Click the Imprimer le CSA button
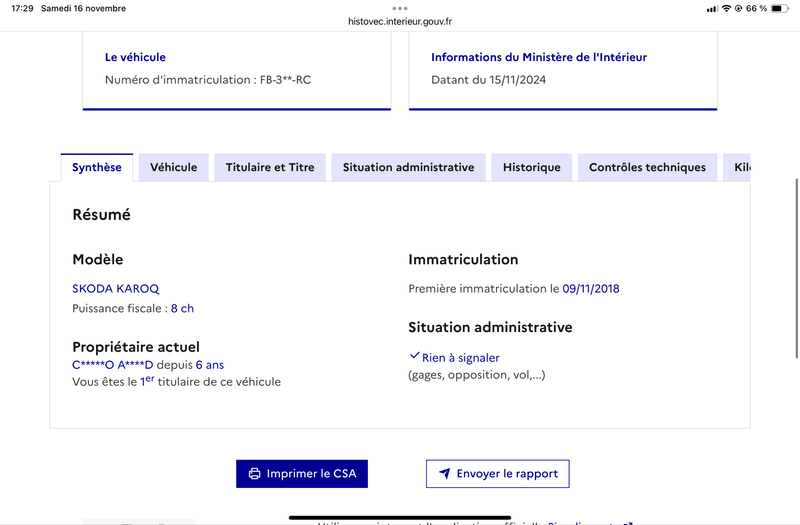800x525 pixels. [x=302, y=473]
